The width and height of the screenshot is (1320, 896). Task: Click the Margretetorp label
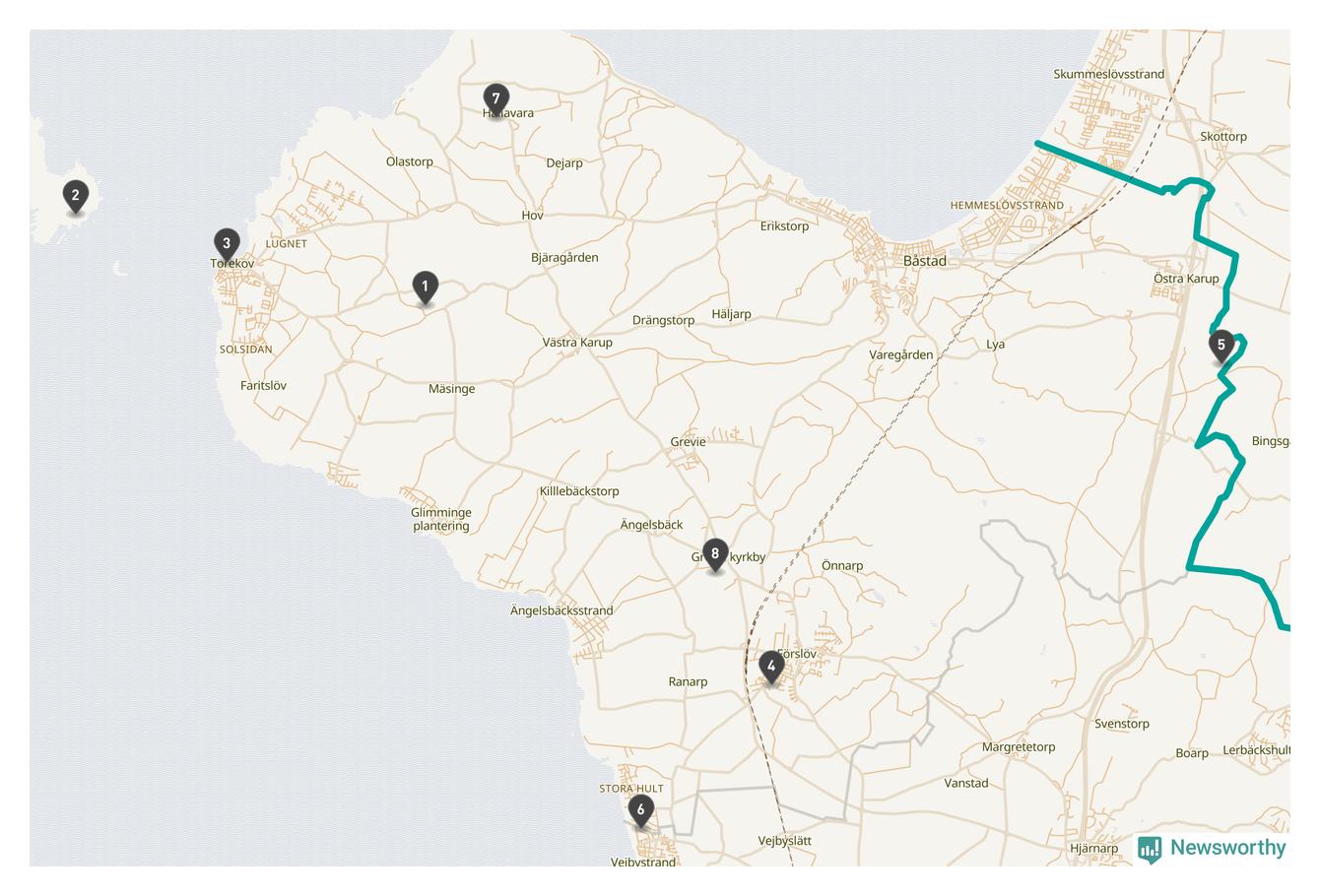coord(1019,747)
